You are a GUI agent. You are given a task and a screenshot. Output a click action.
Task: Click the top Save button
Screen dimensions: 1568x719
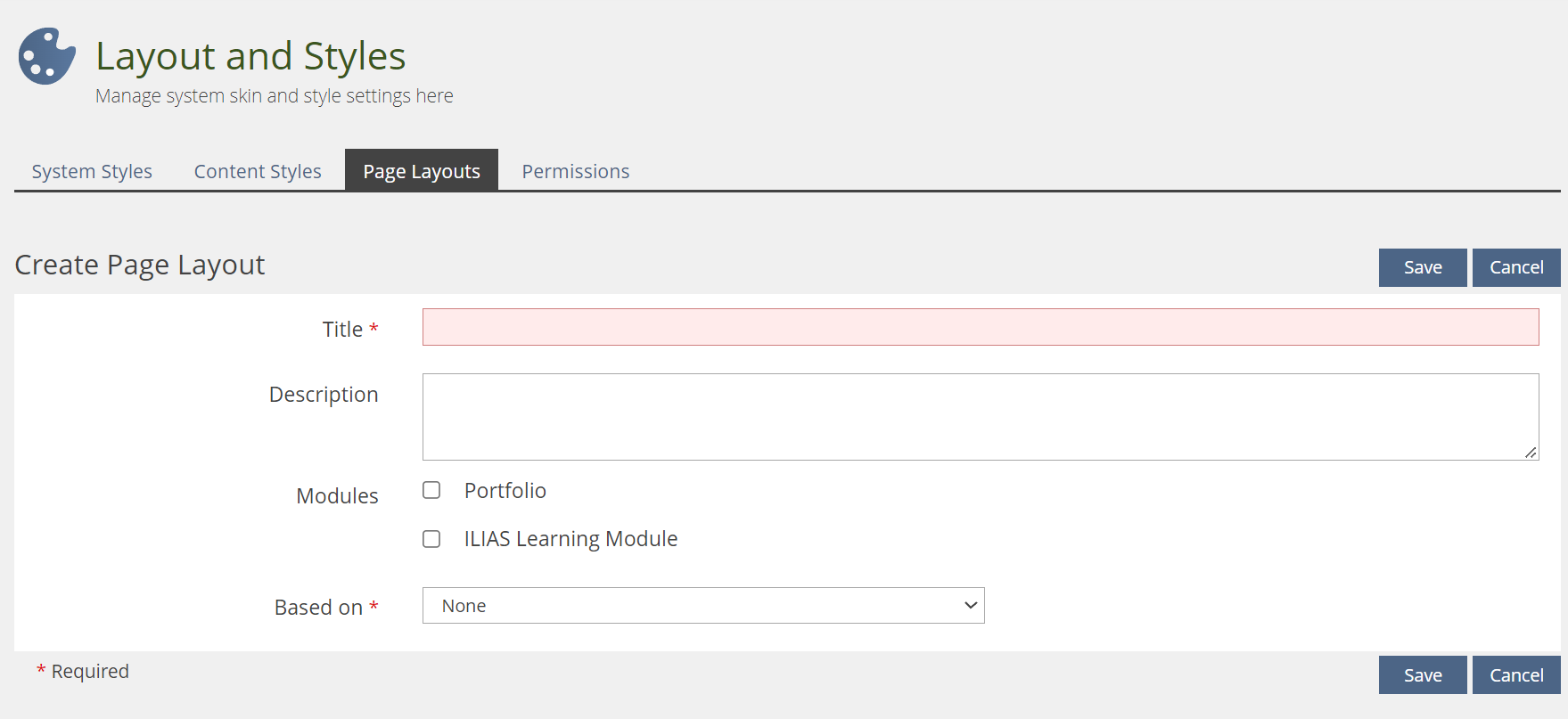(1422, 267)
